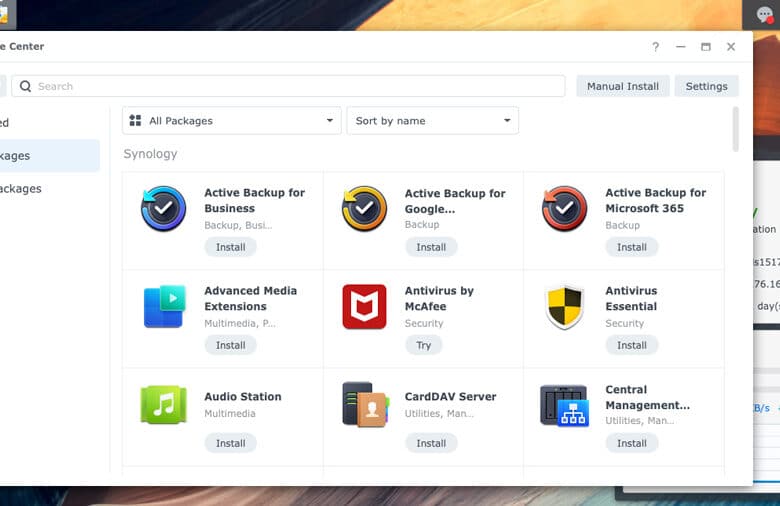Click the search magnifier icon
This screenshot has width=780, height=506.
point(25,86)
